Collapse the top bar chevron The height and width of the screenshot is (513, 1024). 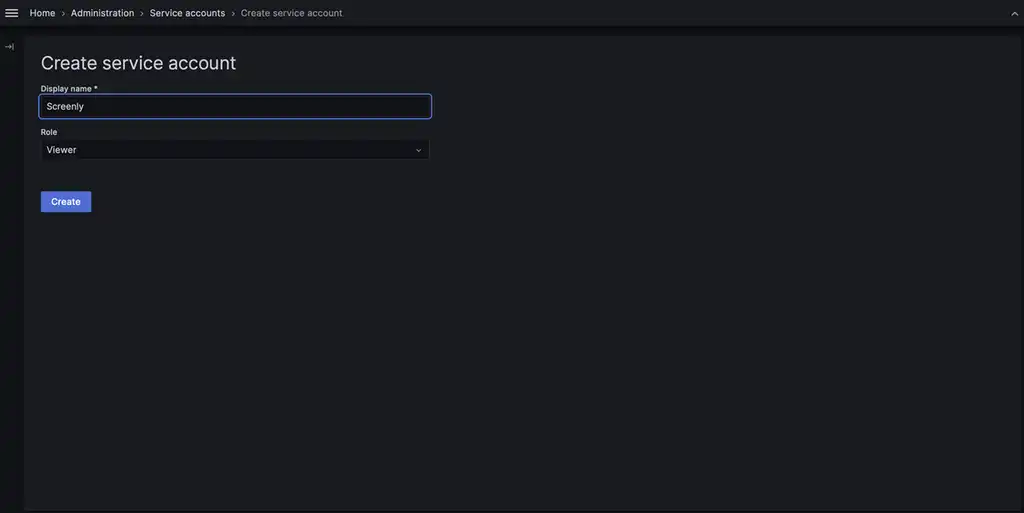coord(1014,14)
